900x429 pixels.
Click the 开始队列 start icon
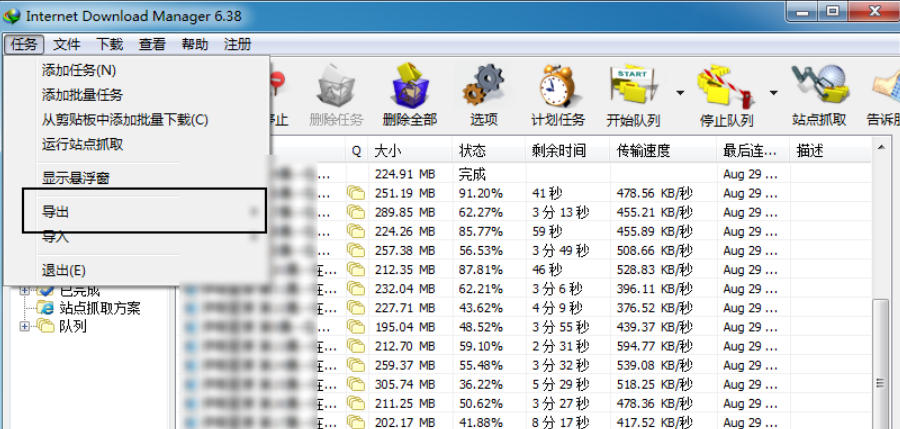click(633, 86)
